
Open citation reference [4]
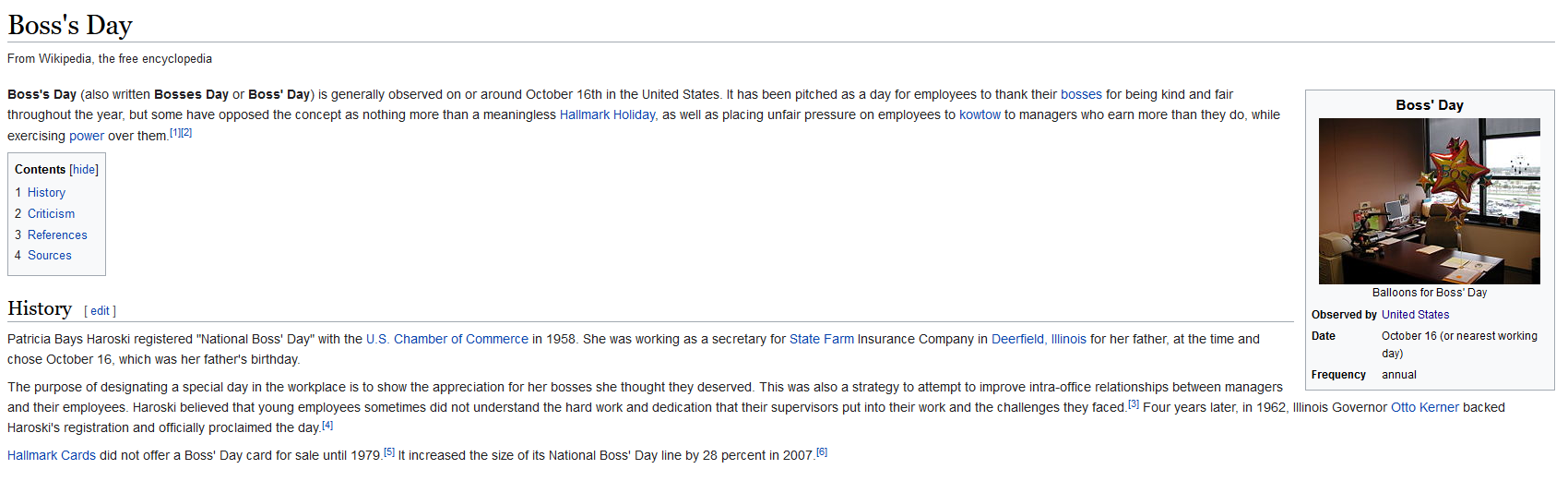click(327, 425)
